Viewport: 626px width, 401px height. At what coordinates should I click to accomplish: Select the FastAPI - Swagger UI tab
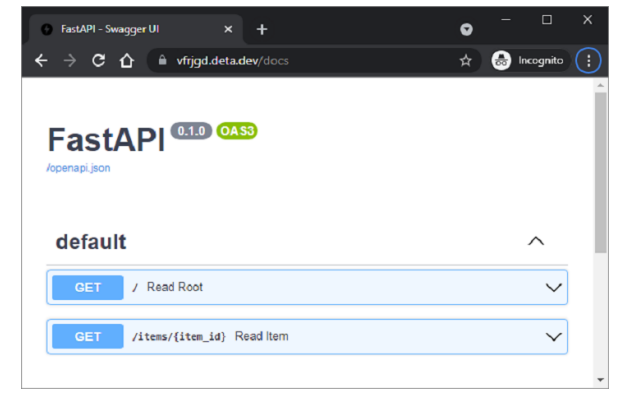(136, 29)
